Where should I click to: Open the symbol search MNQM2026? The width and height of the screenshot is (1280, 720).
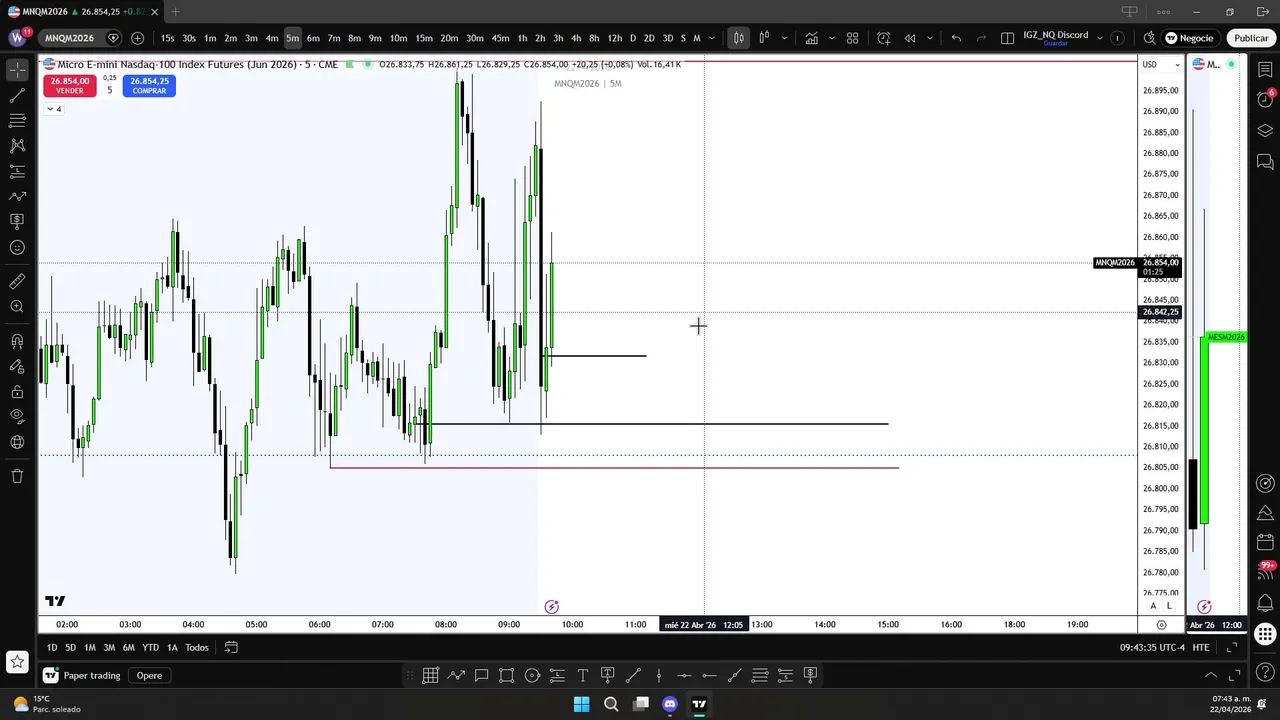click(69, 38)
